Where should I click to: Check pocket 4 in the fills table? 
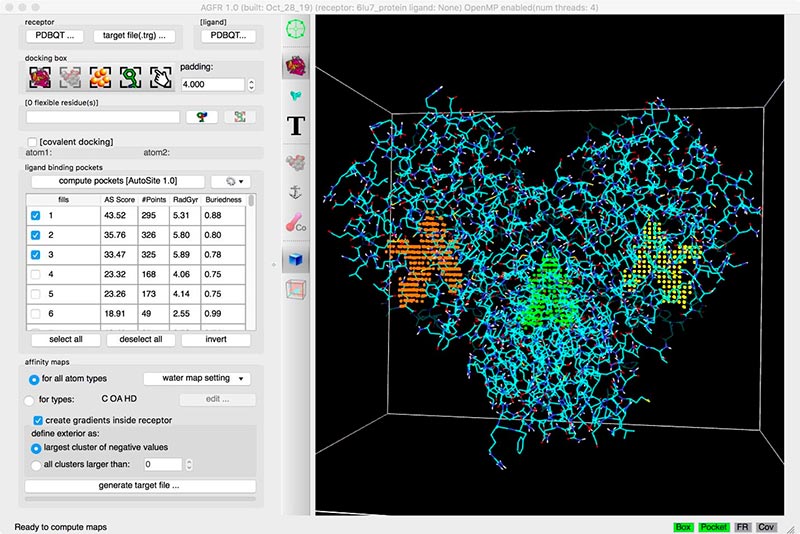tap(36, 273)
